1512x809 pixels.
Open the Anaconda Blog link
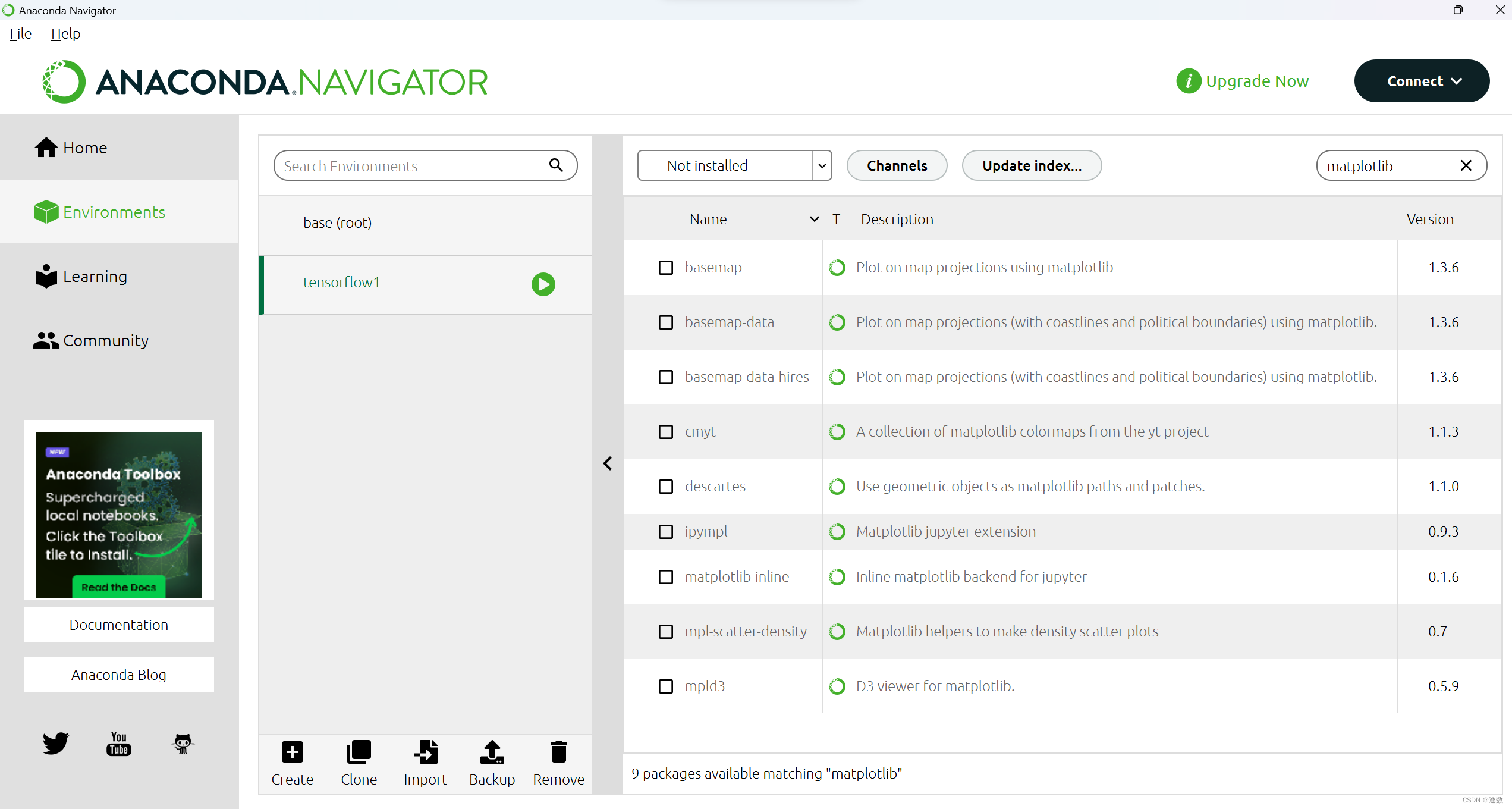pyautogui.click(x=119, y=675)
